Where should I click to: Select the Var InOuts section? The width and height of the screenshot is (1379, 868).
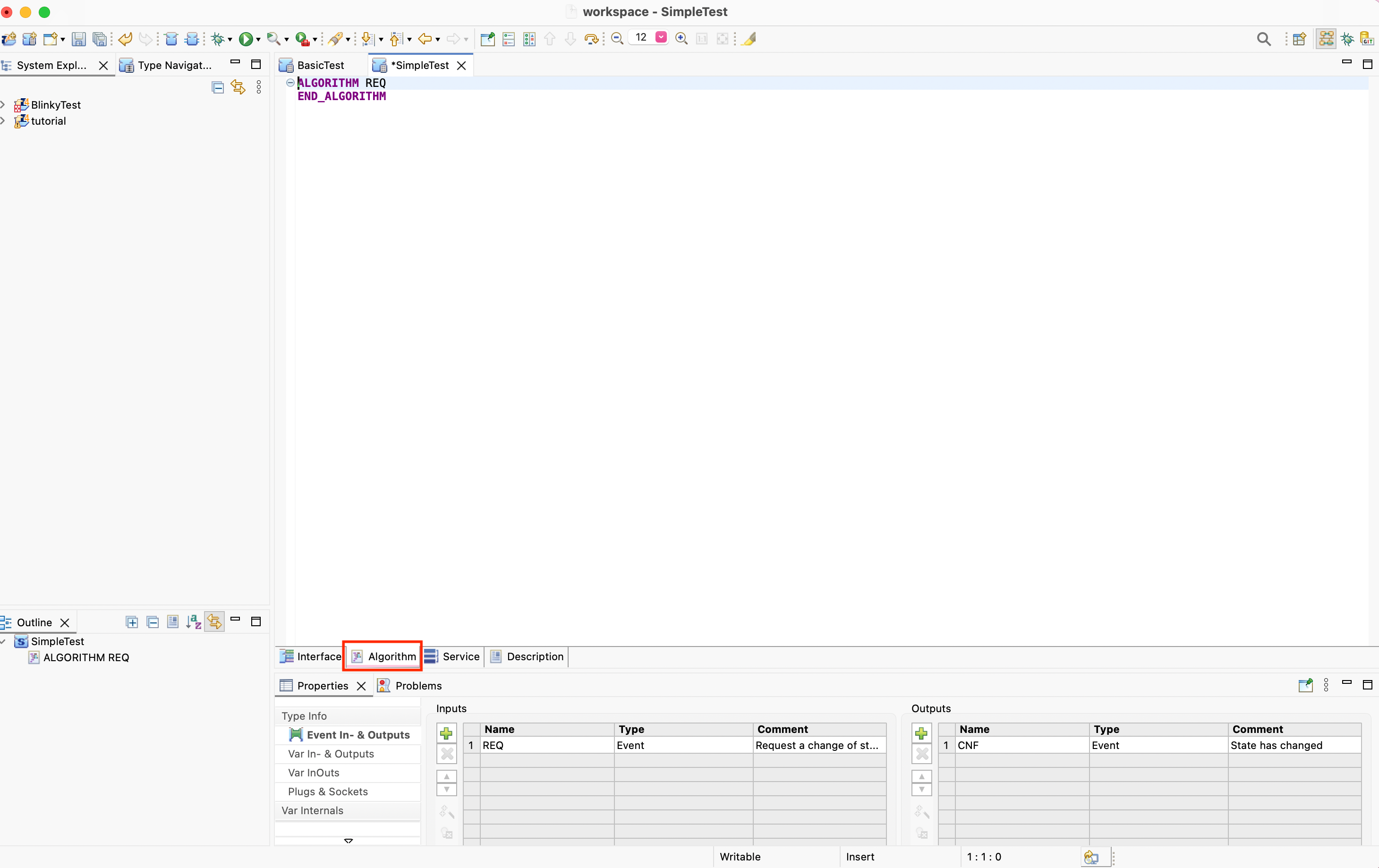[348, 773]
